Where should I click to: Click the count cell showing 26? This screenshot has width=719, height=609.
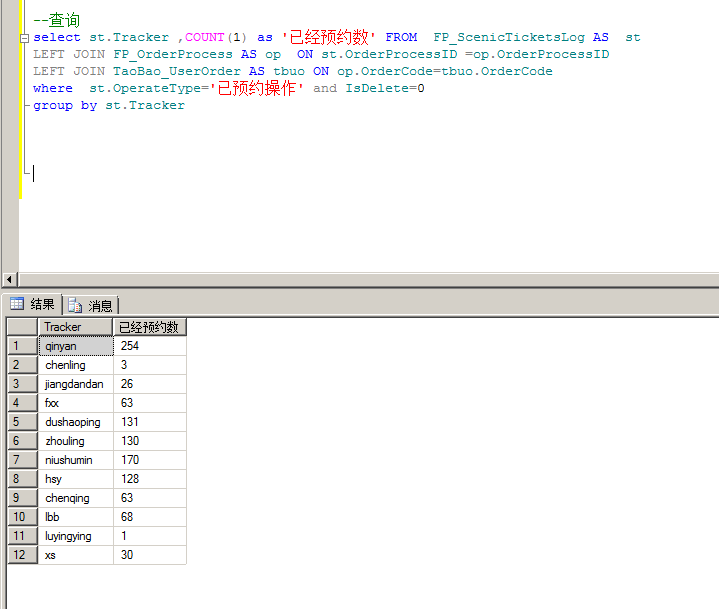tap(150, 384)
